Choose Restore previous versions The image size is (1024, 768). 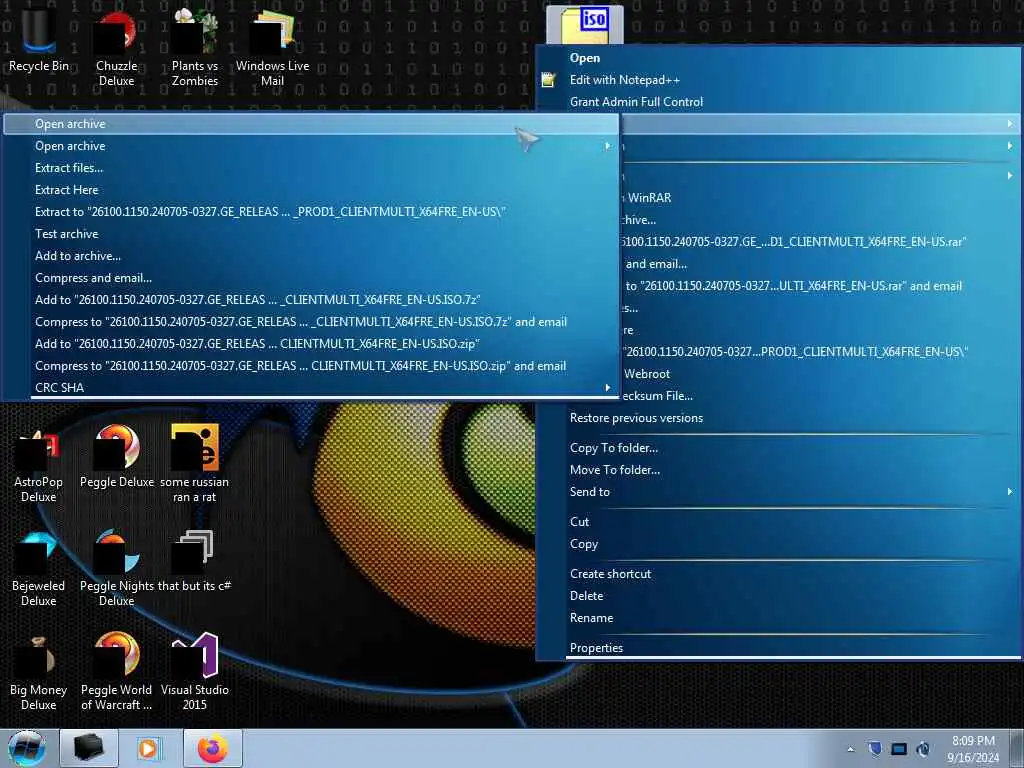click(778, 417)
